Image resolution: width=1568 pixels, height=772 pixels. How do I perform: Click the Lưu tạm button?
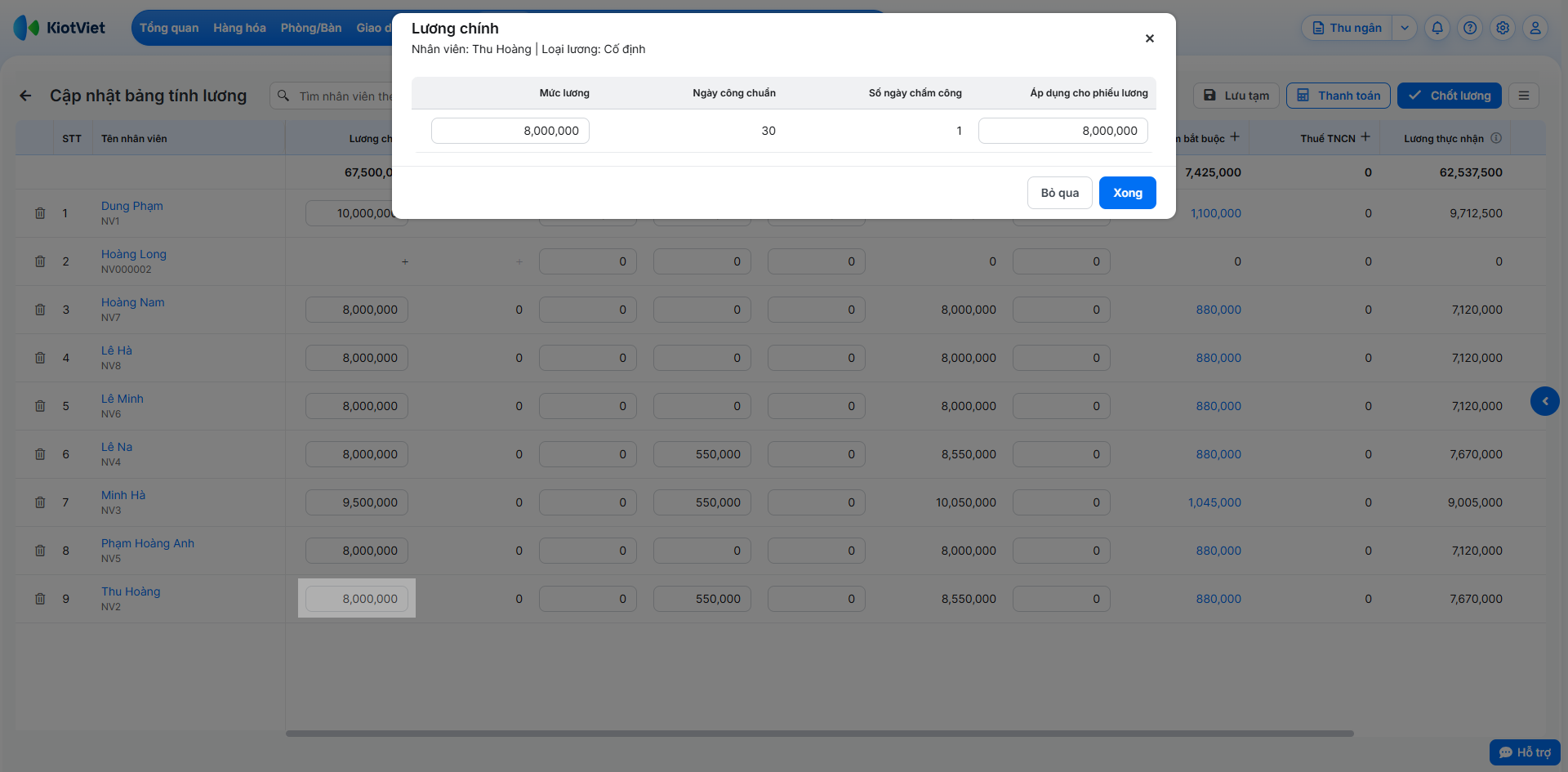coord(1236,96)
